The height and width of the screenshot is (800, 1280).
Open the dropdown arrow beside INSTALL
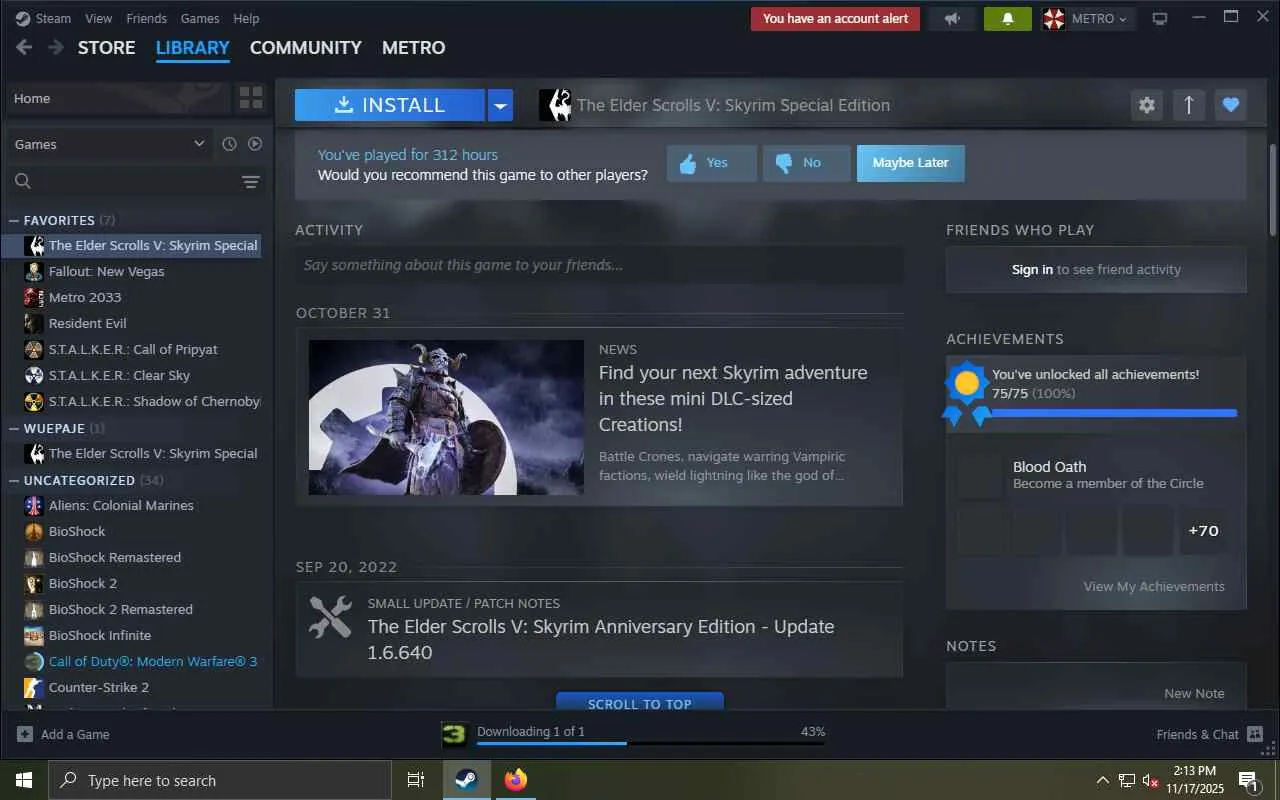point(500,105)
